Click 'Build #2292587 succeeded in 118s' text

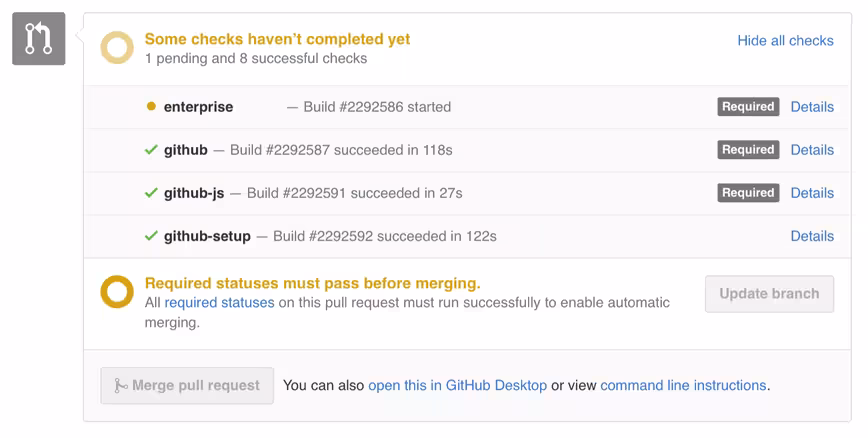coord(341,150)
